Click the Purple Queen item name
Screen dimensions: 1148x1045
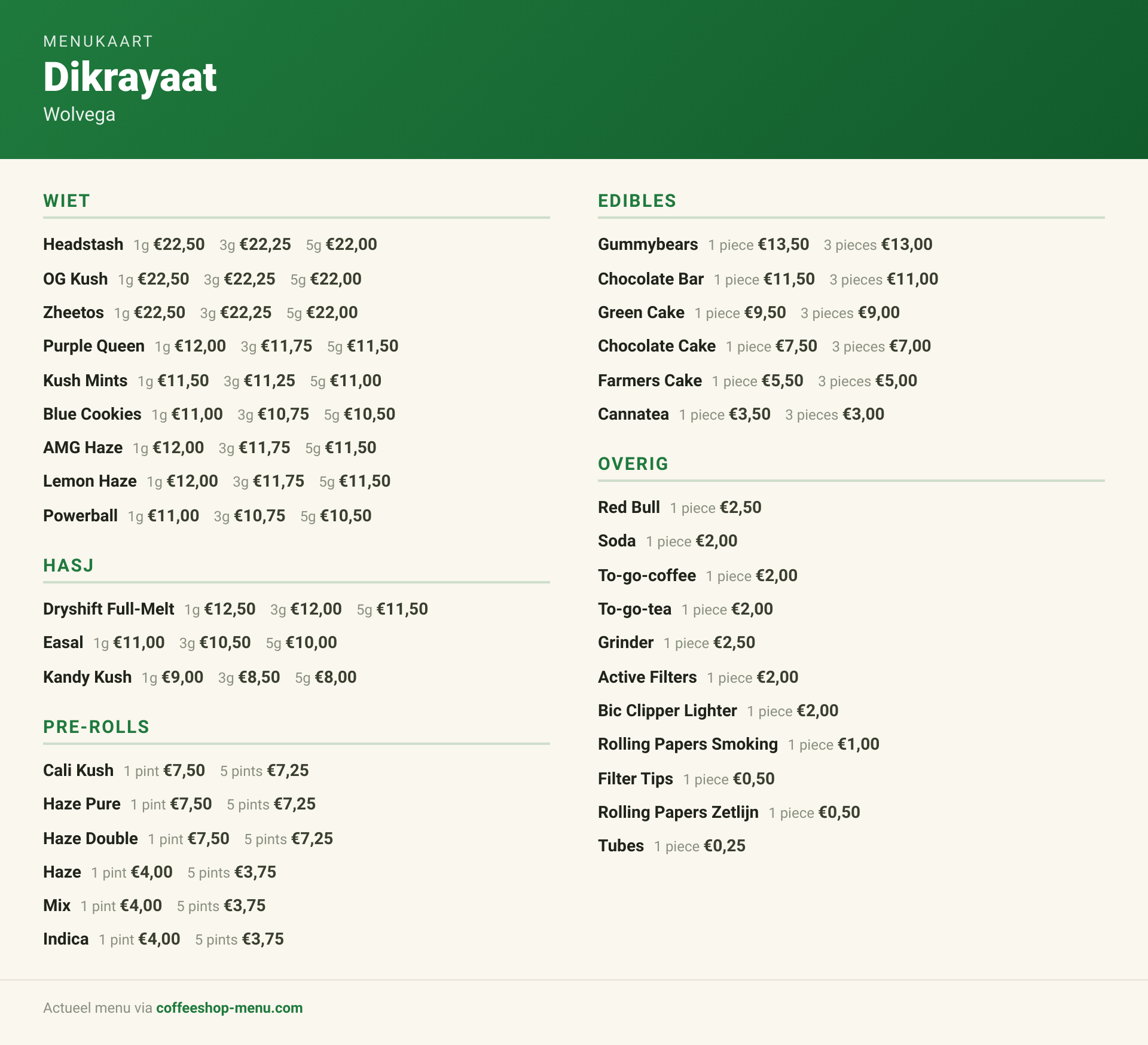click(x=94, y=346)
